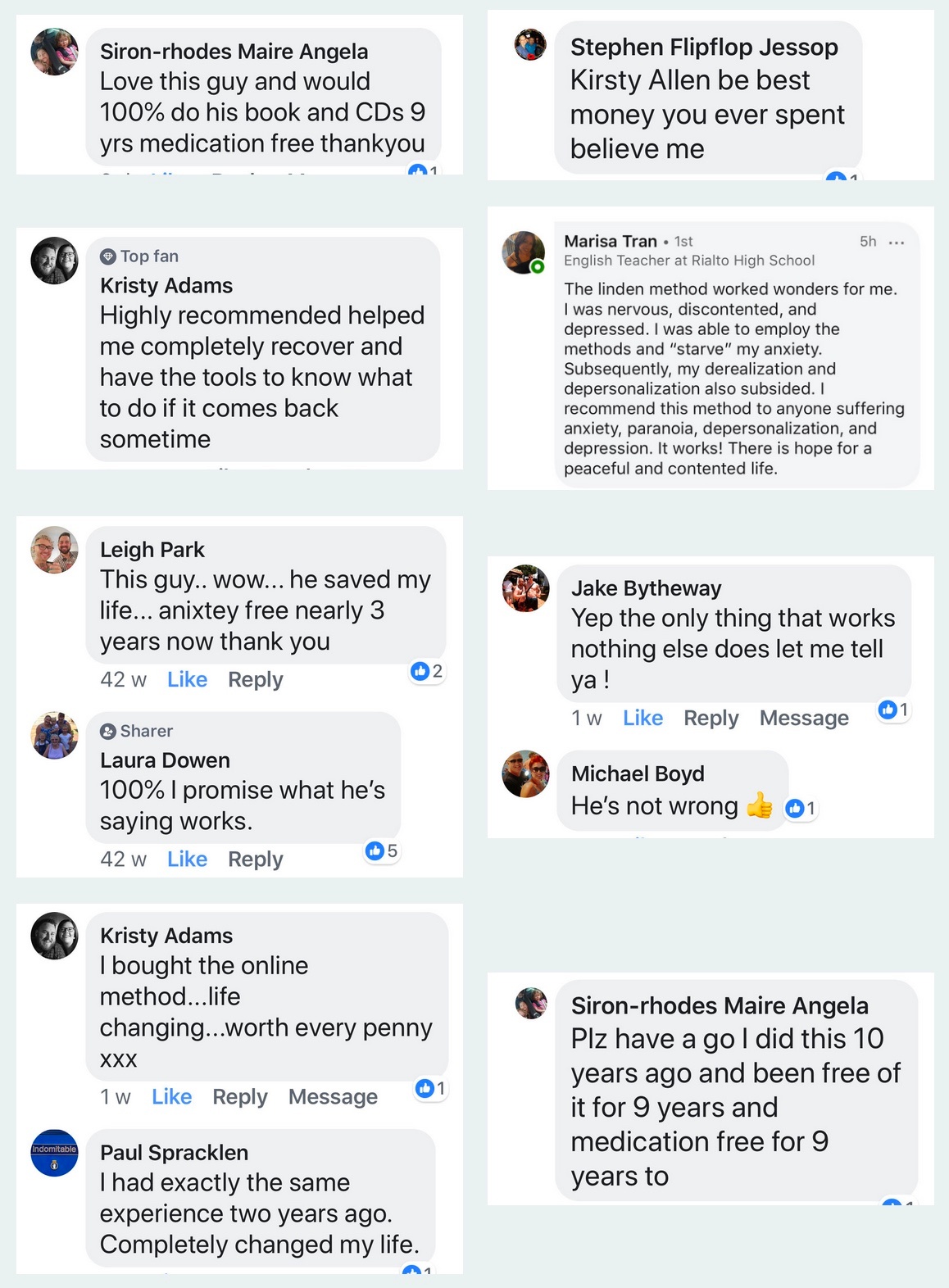
Task: Open three-dots menu on Marisa Tran's comment
Action: pos(897,243)
